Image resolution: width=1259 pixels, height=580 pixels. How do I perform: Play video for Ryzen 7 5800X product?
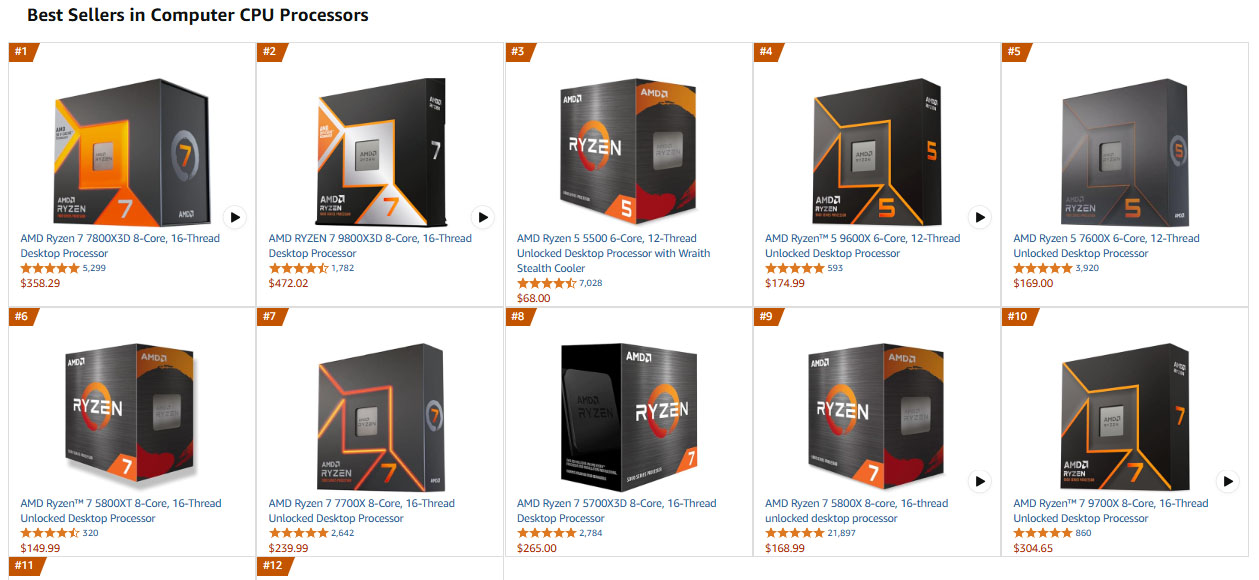pos(980,481)
